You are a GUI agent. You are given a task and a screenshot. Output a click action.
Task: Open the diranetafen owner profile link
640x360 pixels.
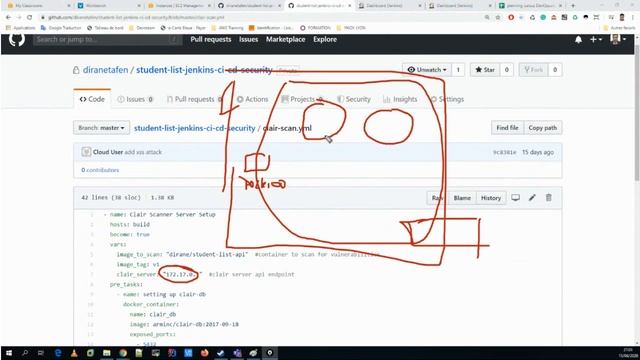point(105,70)
